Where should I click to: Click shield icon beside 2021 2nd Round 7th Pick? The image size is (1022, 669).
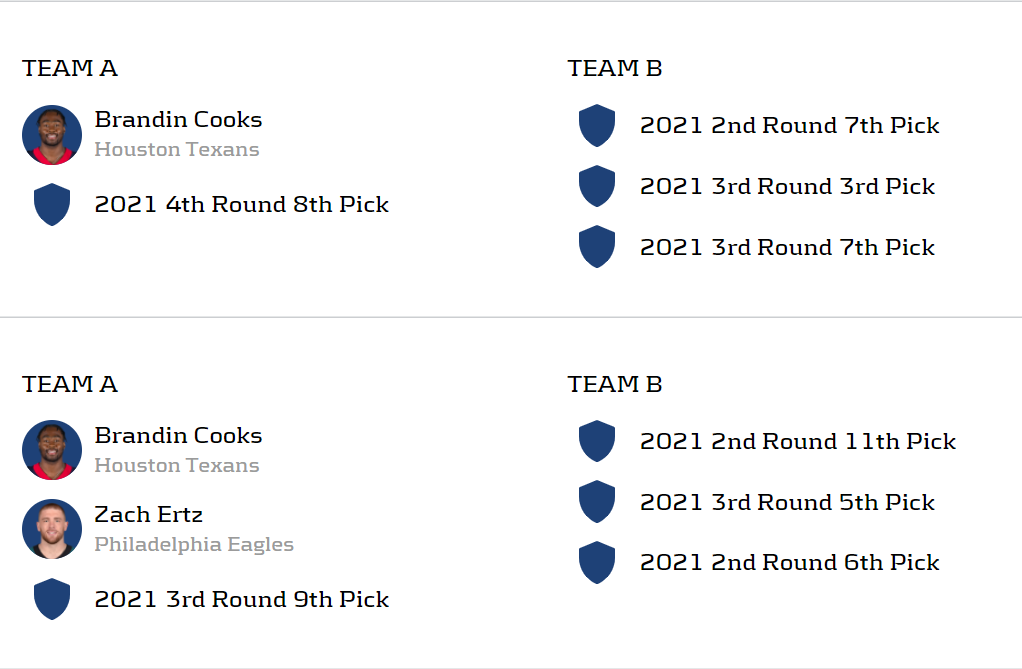pos(597,126)
